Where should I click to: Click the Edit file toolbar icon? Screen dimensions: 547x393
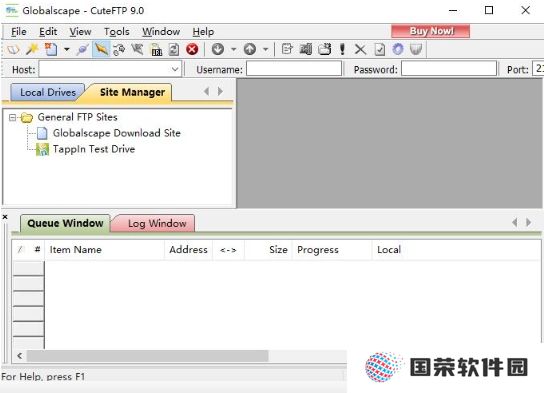pos(287,49)
